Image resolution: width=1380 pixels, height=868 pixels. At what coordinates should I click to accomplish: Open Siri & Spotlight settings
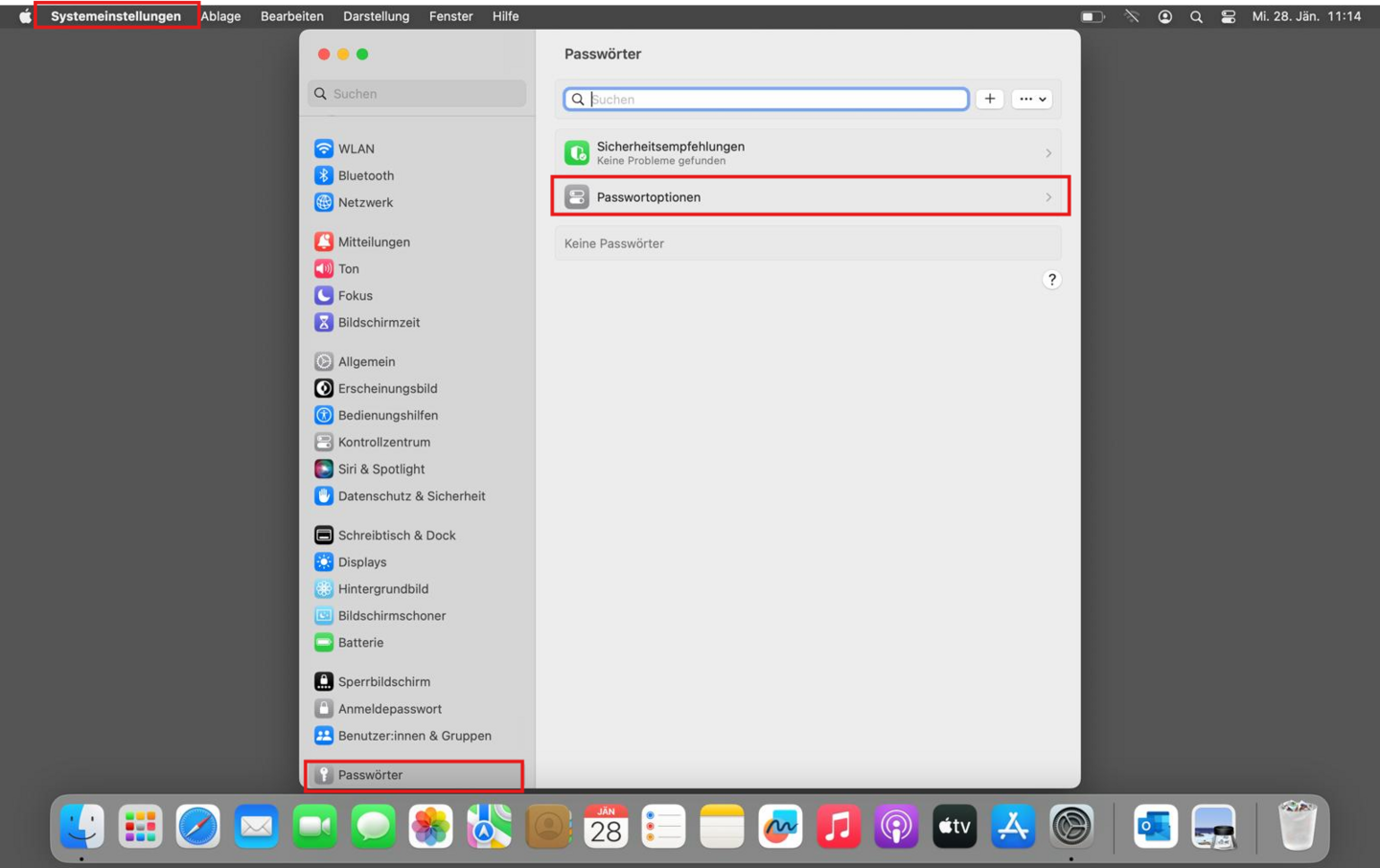(380, 468)
